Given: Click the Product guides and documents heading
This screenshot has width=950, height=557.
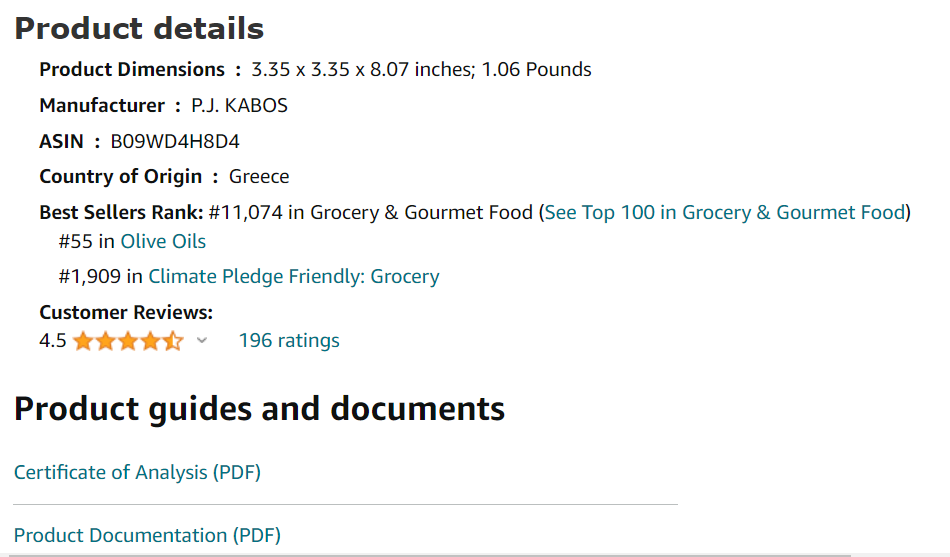Looking at the screenshot, I should tap(259, 408).
